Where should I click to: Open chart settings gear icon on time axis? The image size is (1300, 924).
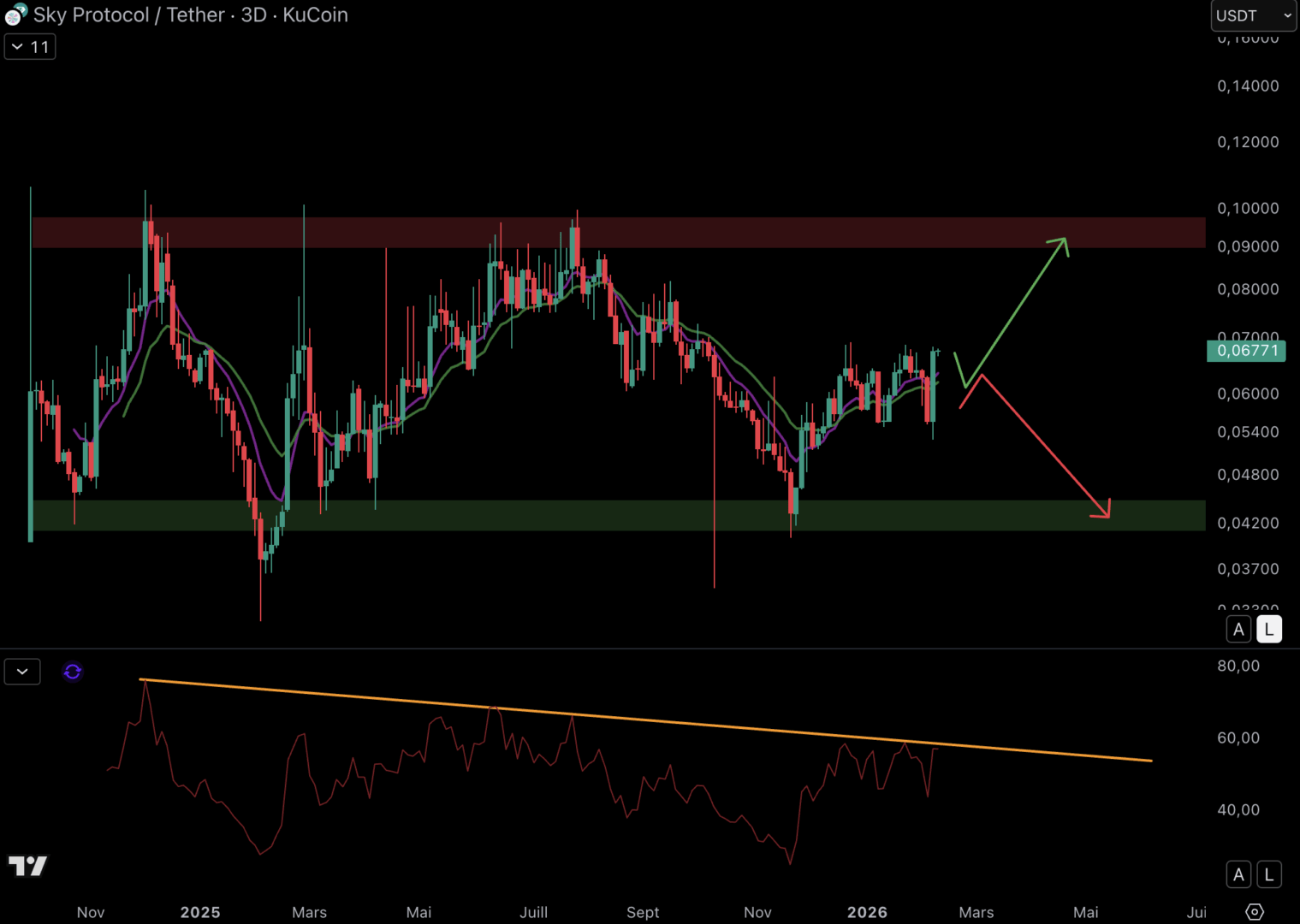point(1254,912)
